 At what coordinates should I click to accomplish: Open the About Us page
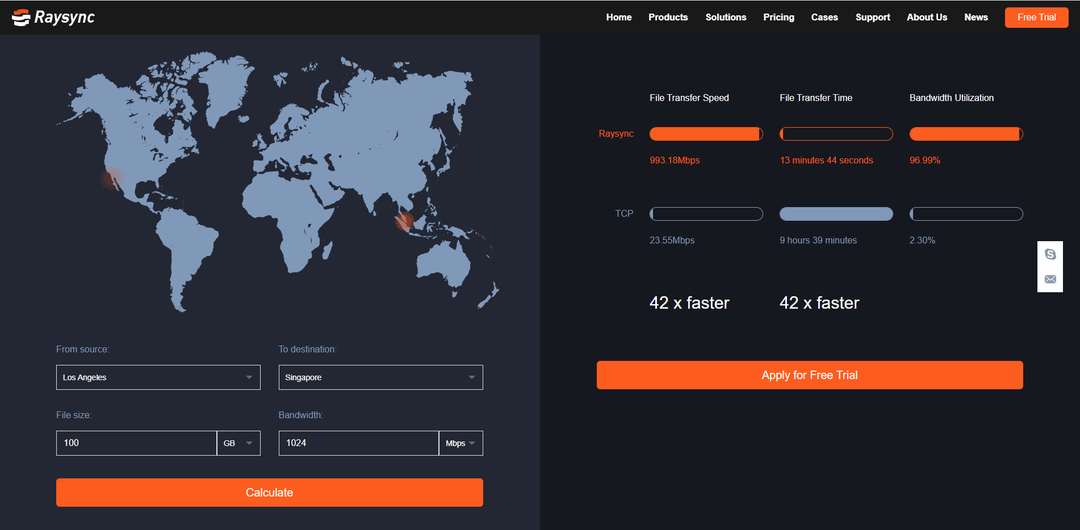[927, 17]
